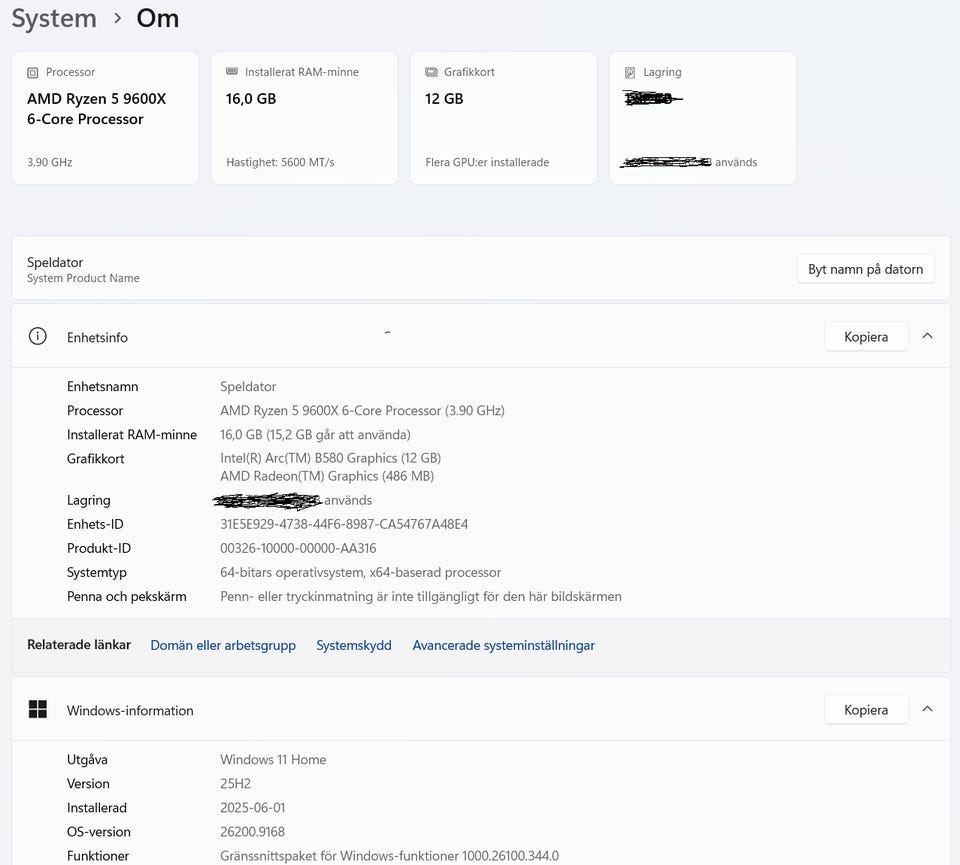Select AMD Ryzen 5 9600X processor card
This screenshot has height=865, width=960.
tap(105, 118)
